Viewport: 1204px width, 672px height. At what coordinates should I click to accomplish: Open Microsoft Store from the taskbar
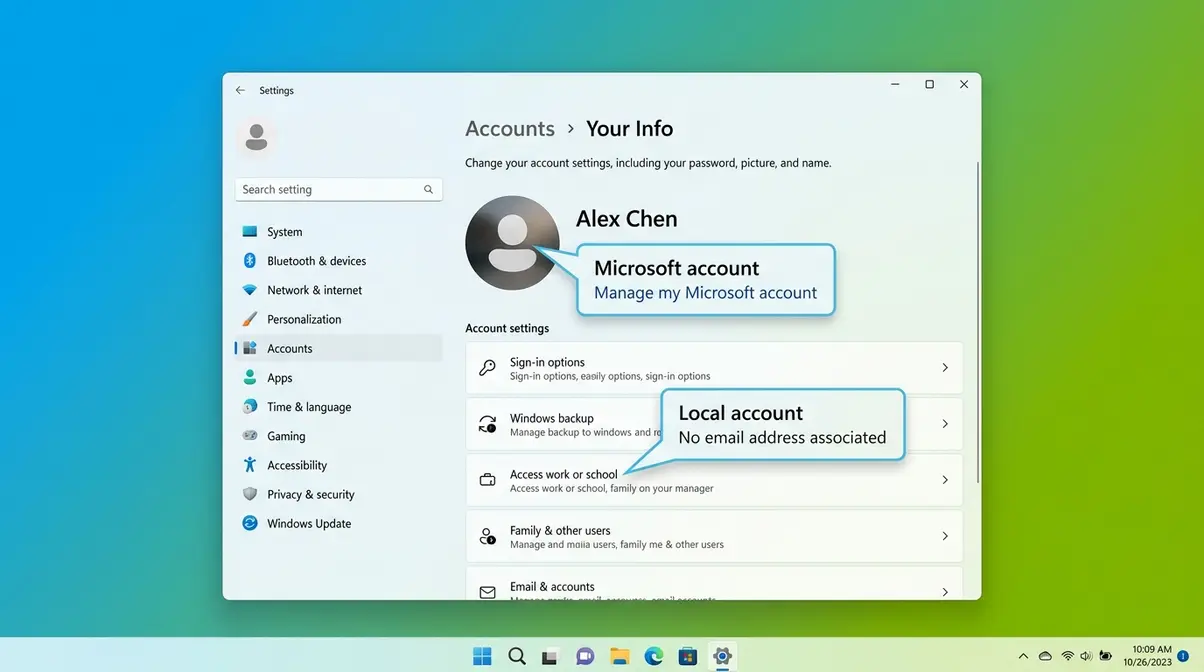(x=687, y=657)
